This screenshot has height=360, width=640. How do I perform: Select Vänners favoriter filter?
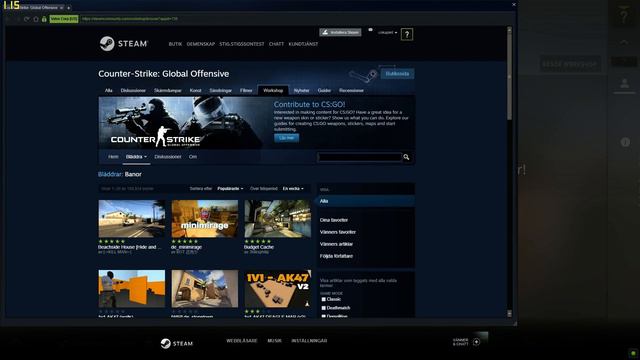pyautogui.click(x=338, y=232)
